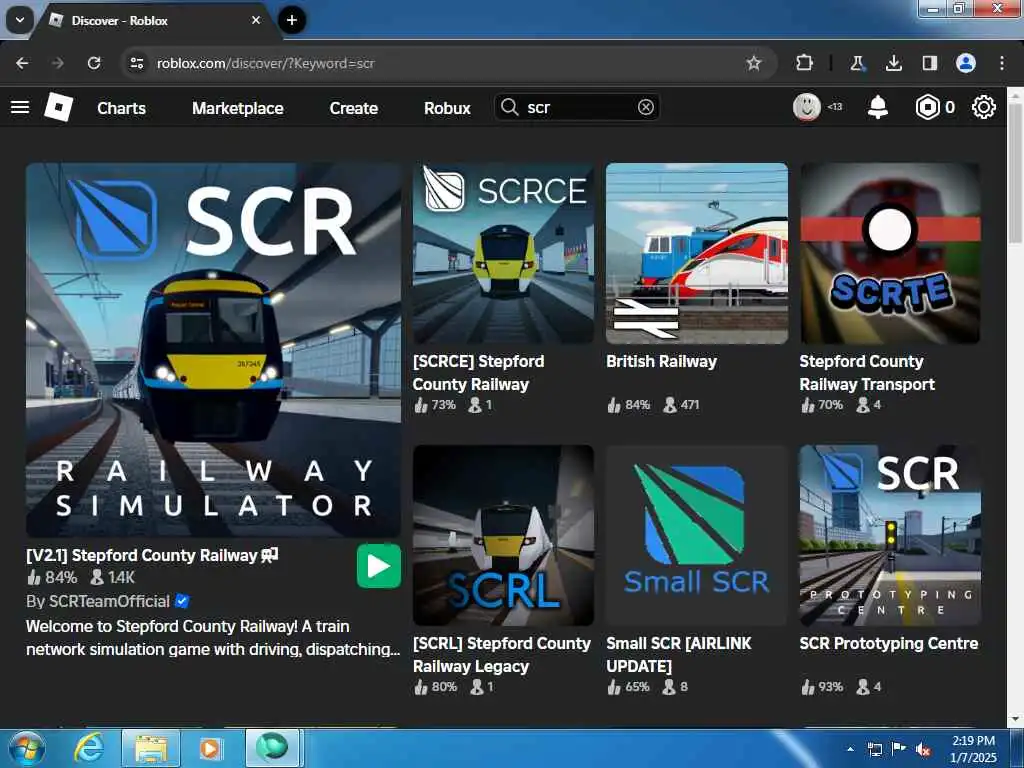The width and height of the screenshot is (1024, 768).
Task: Open Windows Media Player from taskbar
Action: [x=210, y=748]
